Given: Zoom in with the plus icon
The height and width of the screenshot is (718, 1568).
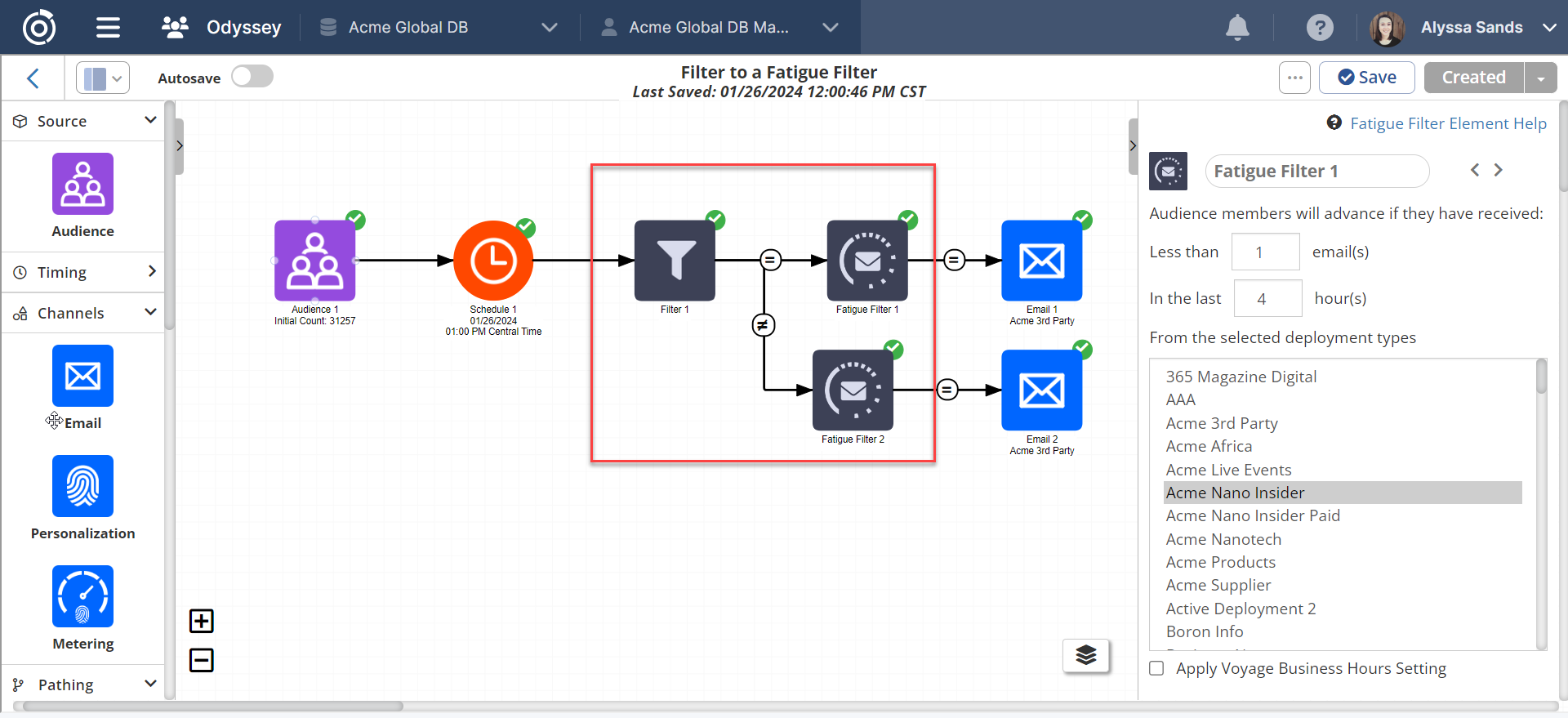Looking at the screenshot, I should [202, 621].
